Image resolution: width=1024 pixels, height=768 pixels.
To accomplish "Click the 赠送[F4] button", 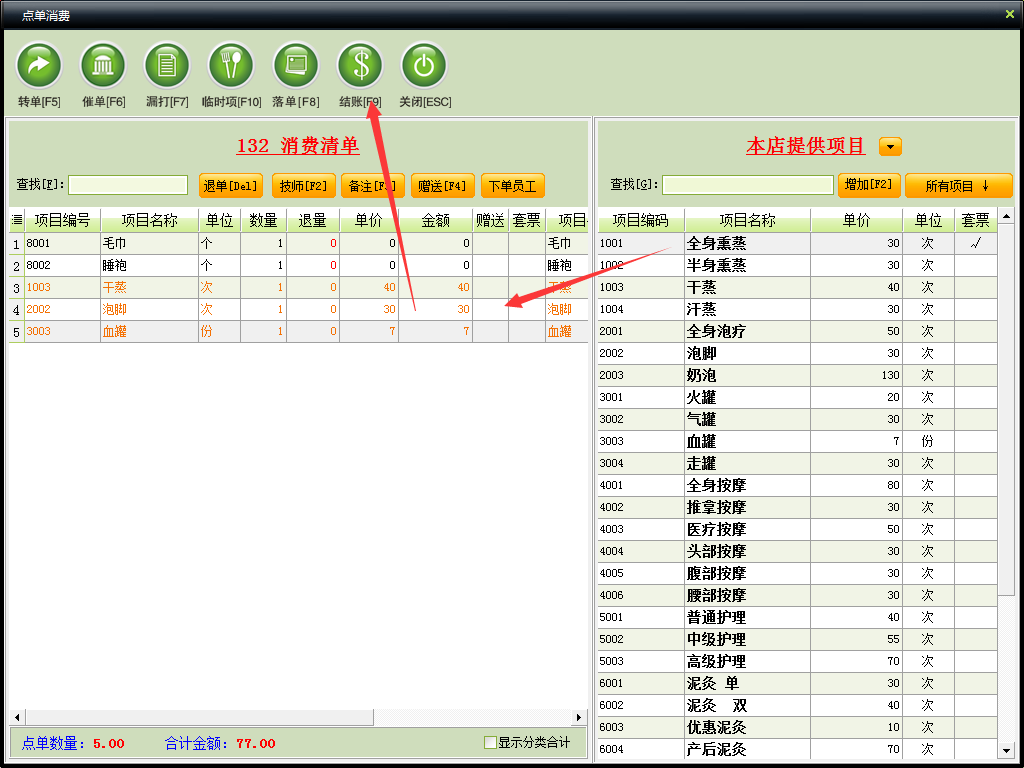I will (x=442, y=186).
